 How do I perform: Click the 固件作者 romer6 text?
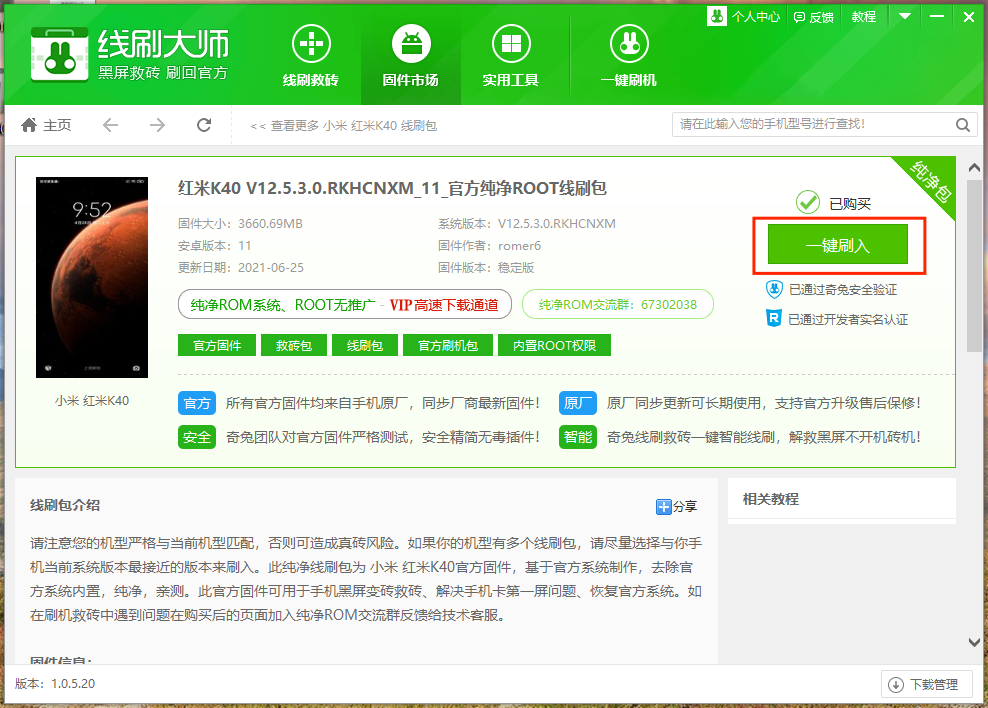click(x=490, y=246)
